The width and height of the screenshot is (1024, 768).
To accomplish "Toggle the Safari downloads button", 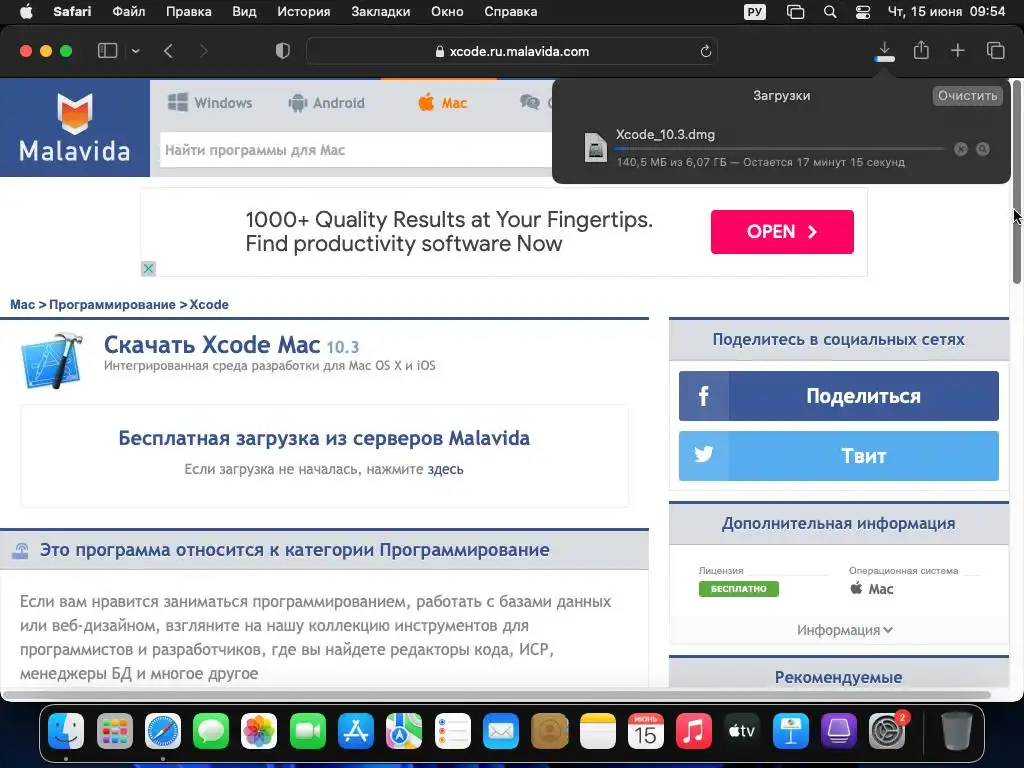I will (884, 51).
